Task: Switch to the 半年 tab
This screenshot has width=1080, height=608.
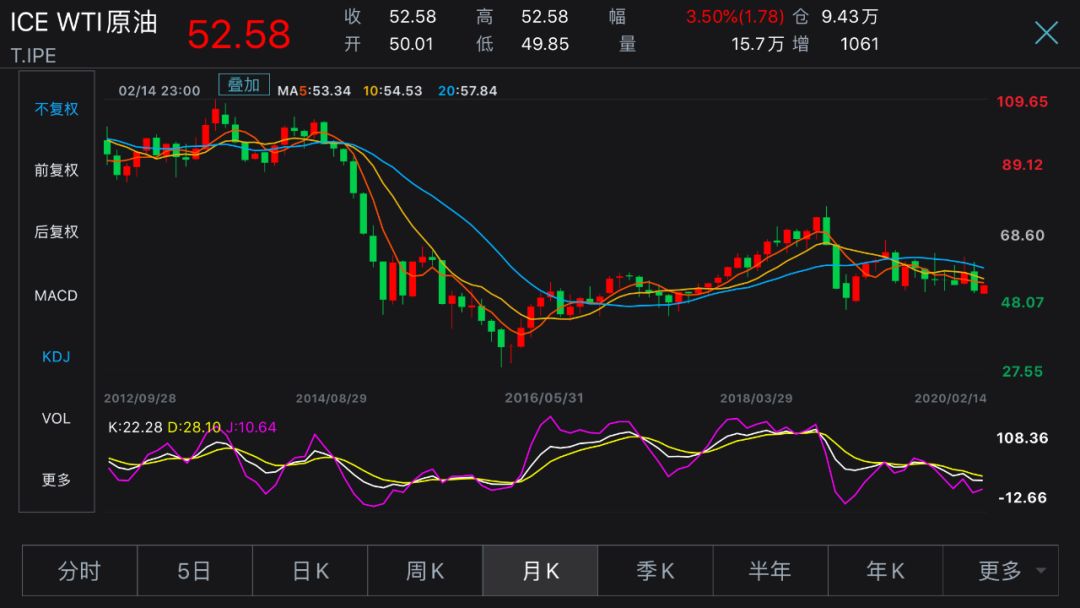Action: tap(770, 571)
